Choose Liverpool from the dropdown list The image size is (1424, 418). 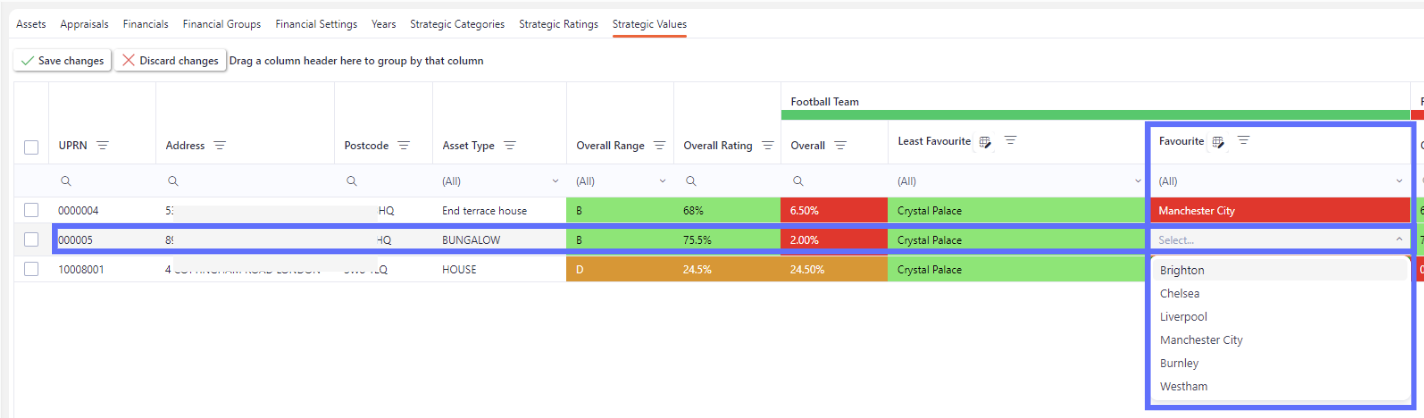[x=1280, y=317]
